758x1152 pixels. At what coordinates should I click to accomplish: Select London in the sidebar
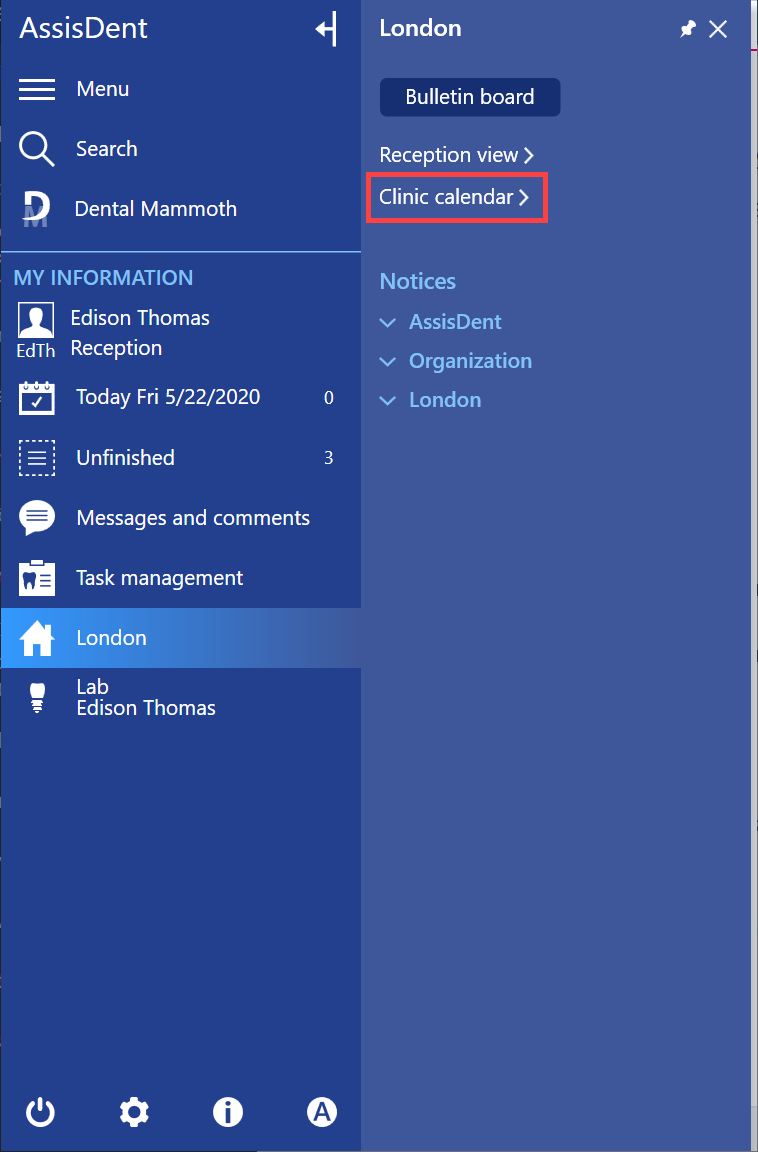pyautogui.click(x=181, y=638)
